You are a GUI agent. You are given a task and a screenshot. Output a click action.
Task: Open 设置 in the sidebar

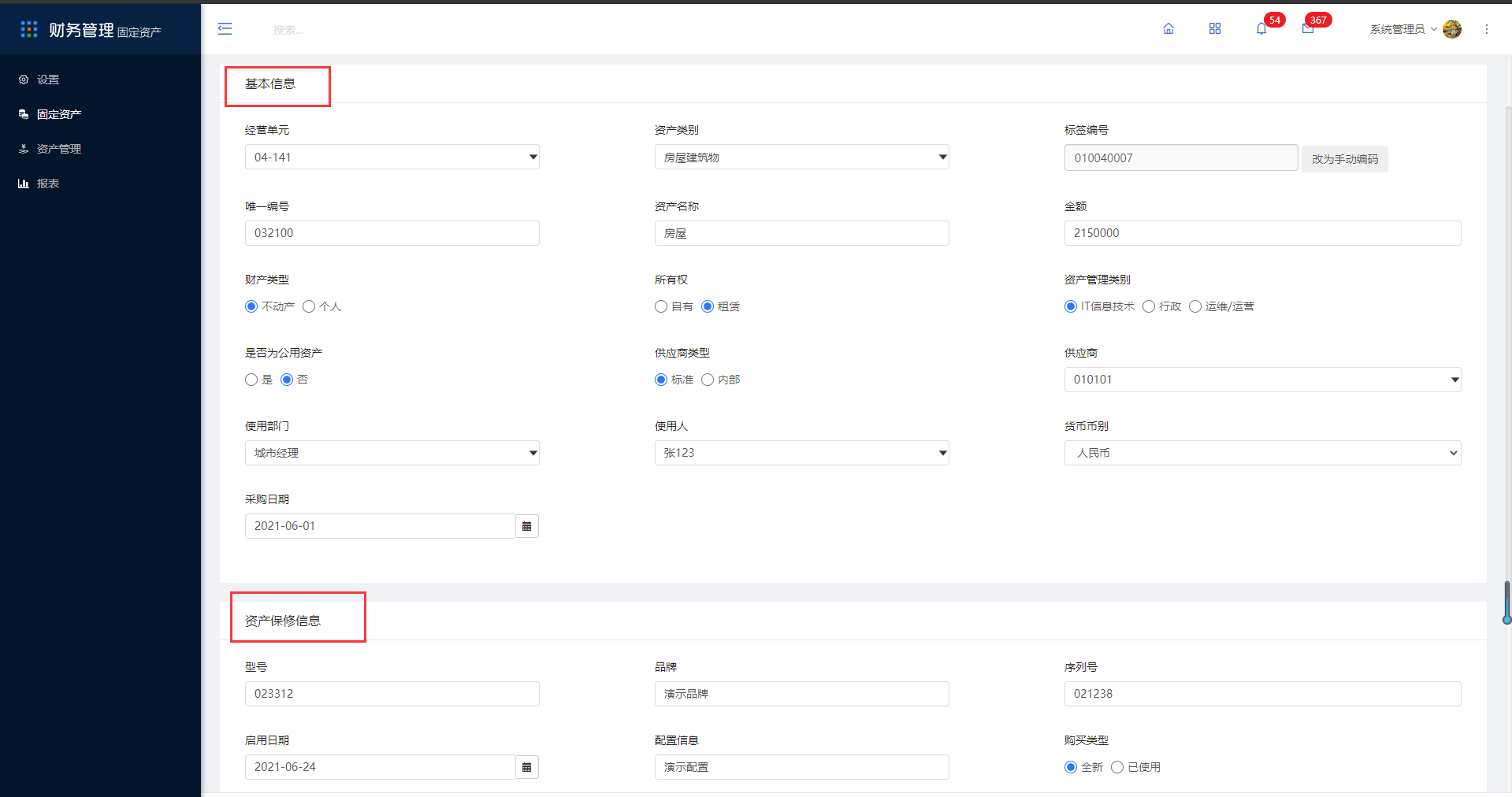[48, 80]
